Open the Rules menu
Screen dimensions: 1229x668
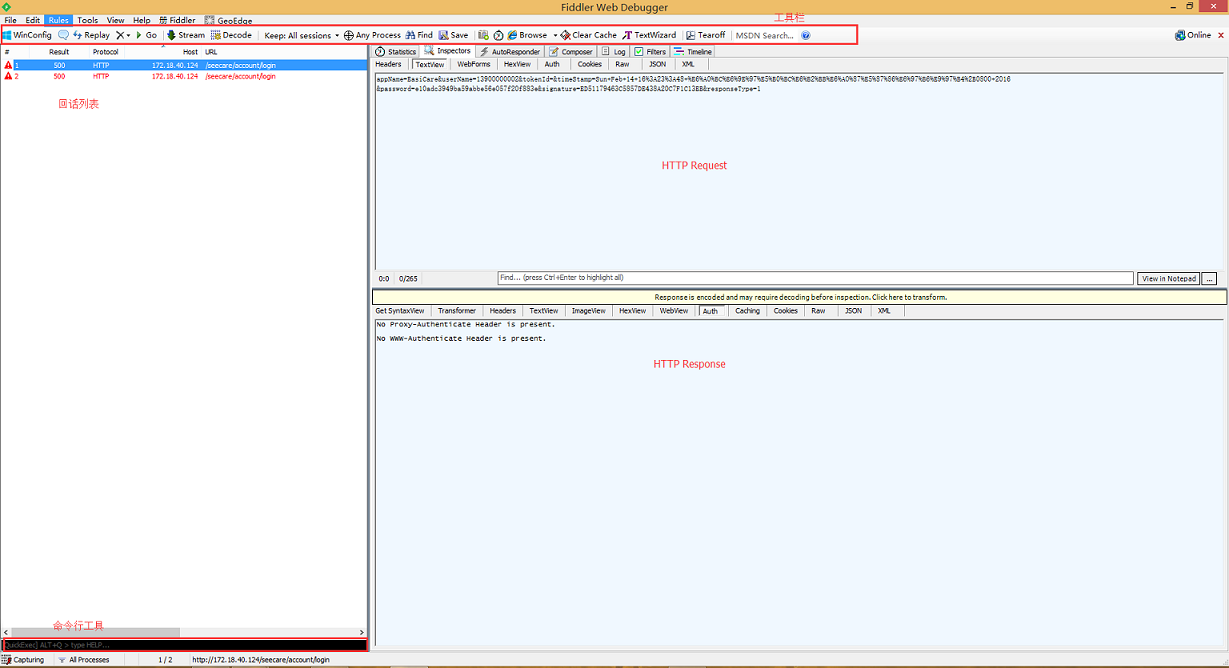[59, 20]
